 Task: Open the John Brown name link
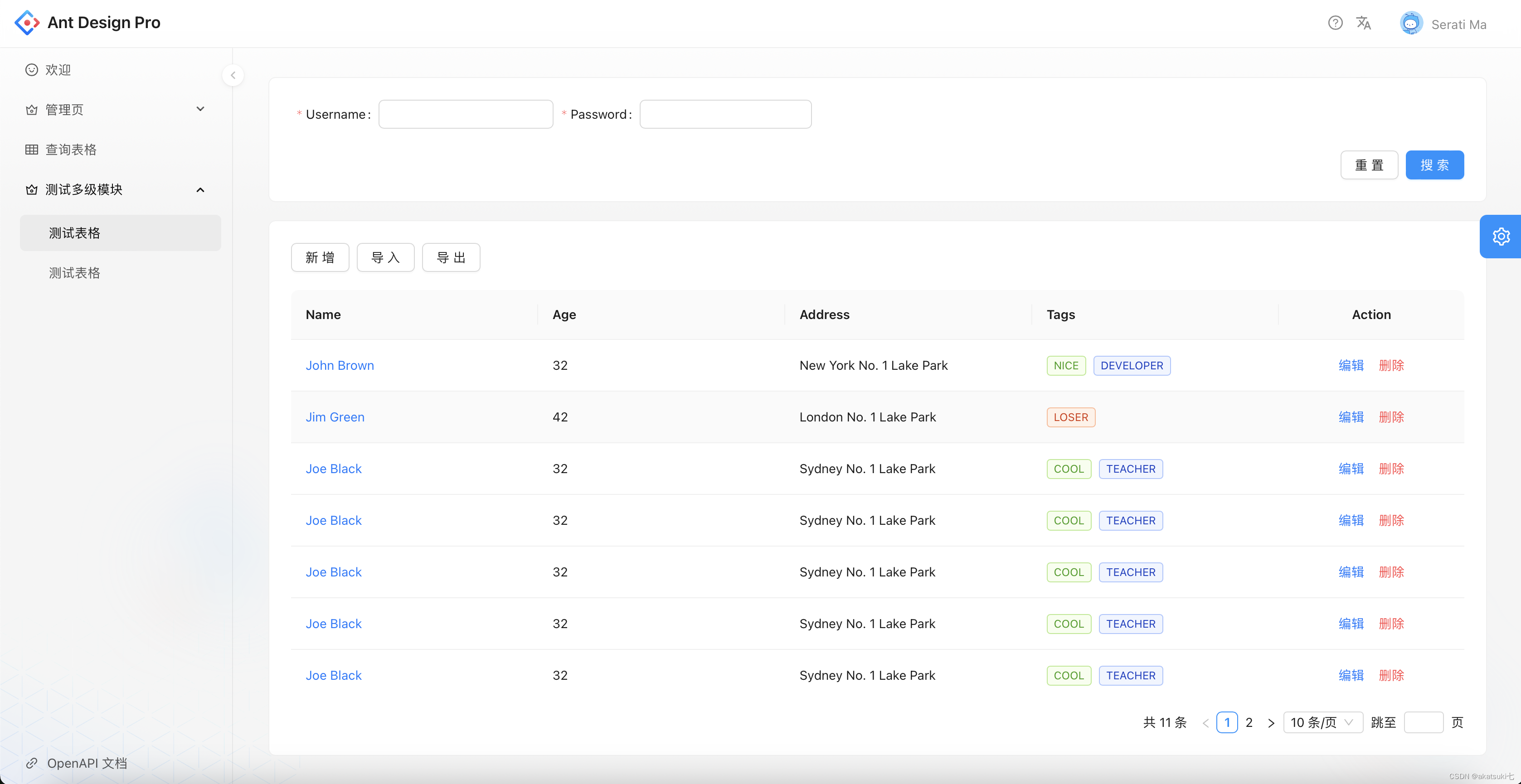pos(340,365)
